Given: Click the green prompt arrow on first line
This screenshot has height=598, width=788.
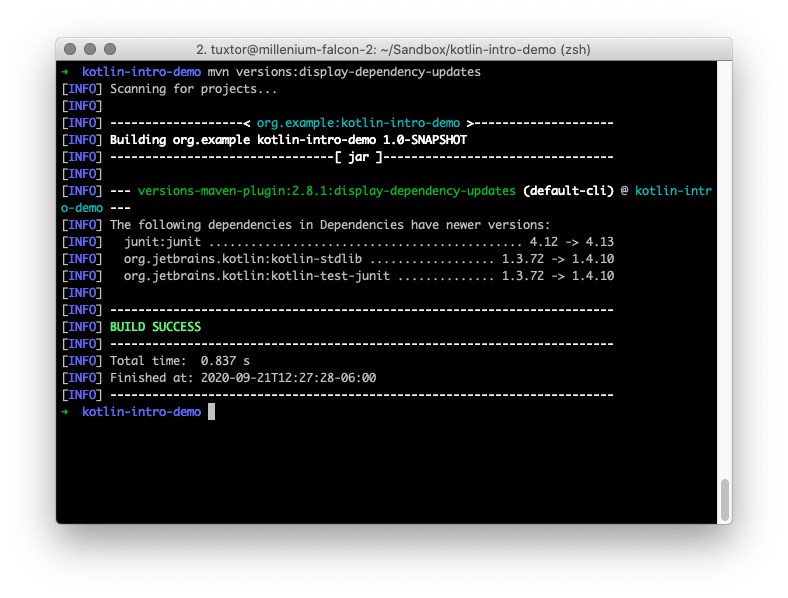Looking at the screenshot, I should click(65, 72).
